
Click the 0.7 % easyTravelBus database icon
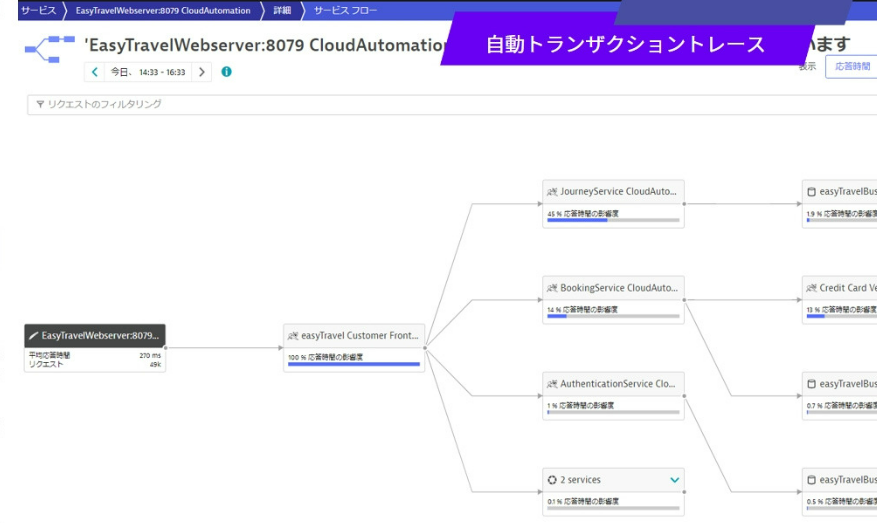(x=812, y=384)
